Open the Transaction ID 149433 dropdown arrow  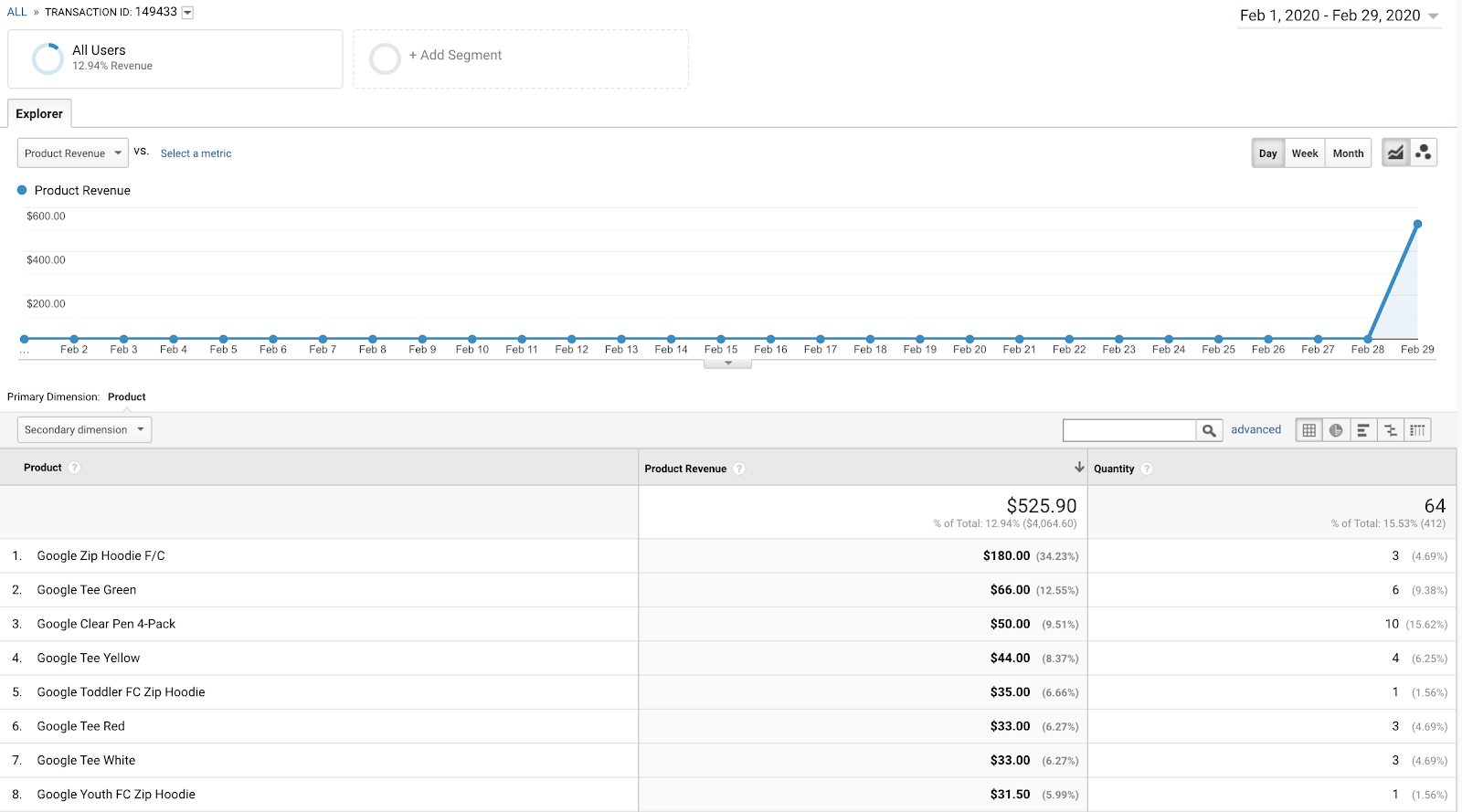(187, 13)
